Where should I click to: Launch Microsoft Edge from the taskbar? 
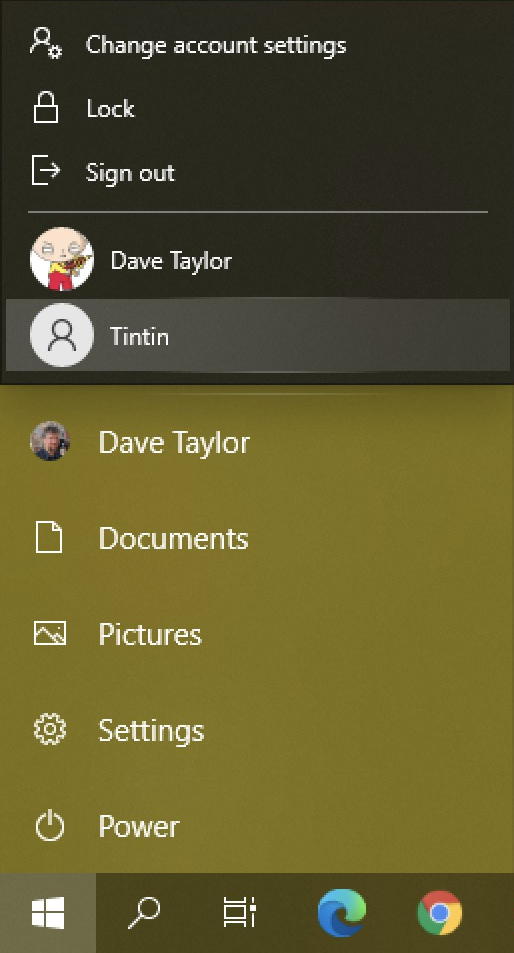(341, 912)
